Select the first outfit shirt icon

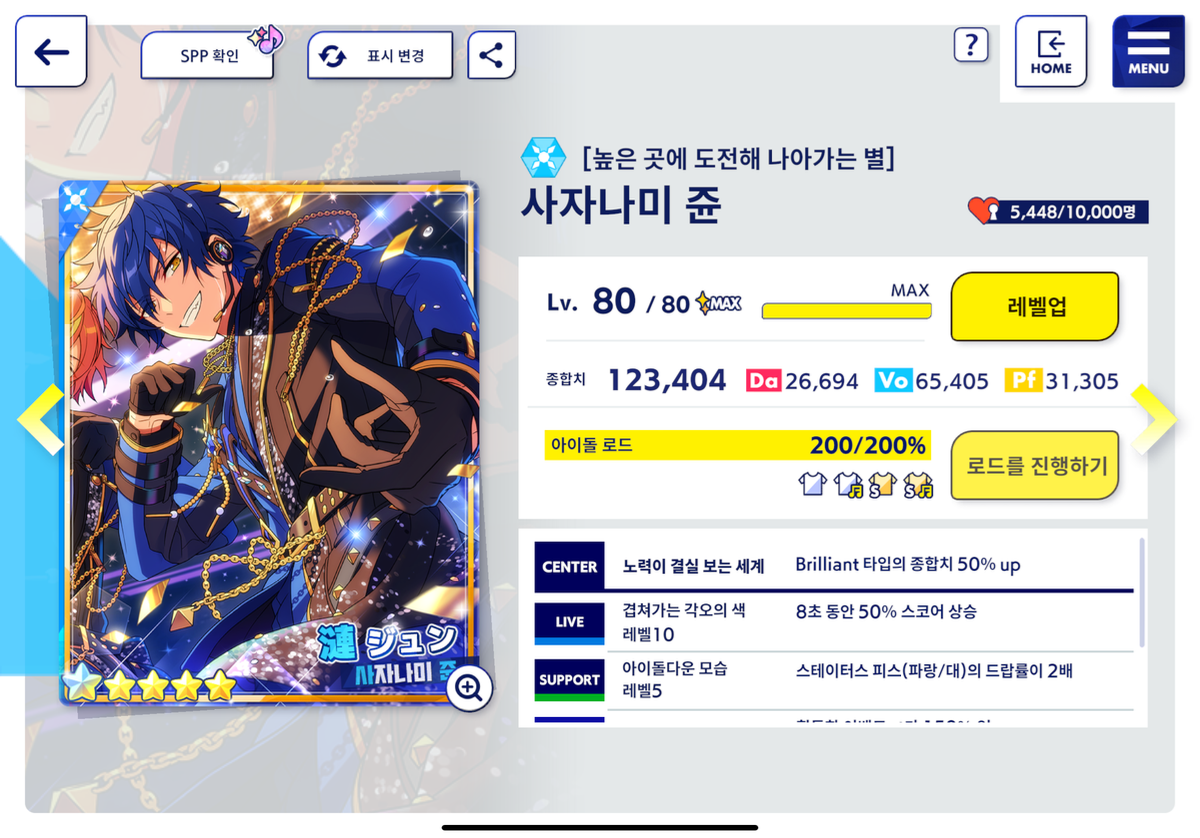(810, 486)
